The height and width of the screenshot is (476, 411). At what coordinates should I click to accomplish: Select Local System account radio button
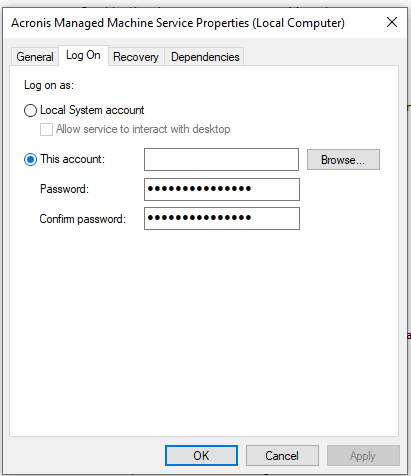click(x=30, y=110)
